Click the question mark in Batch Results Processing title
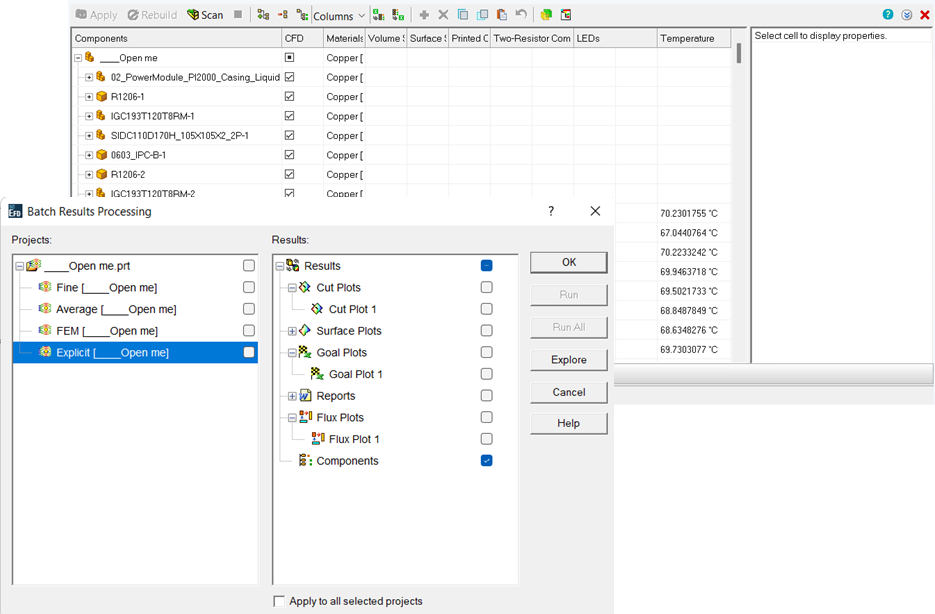 click(x=551, y=211)
